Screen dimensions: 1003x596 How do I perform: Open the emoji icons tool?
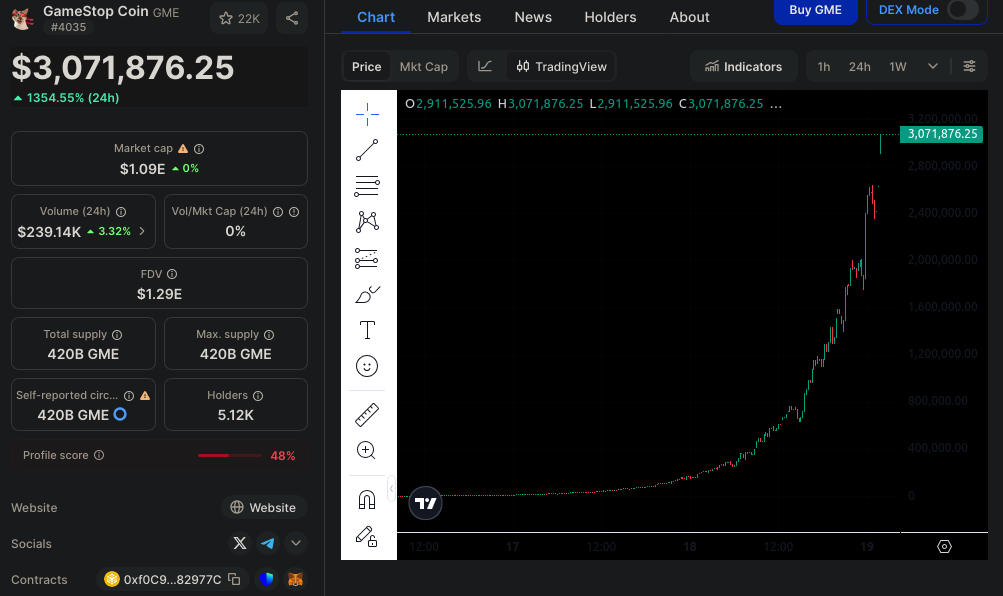(x=367, y=366)
